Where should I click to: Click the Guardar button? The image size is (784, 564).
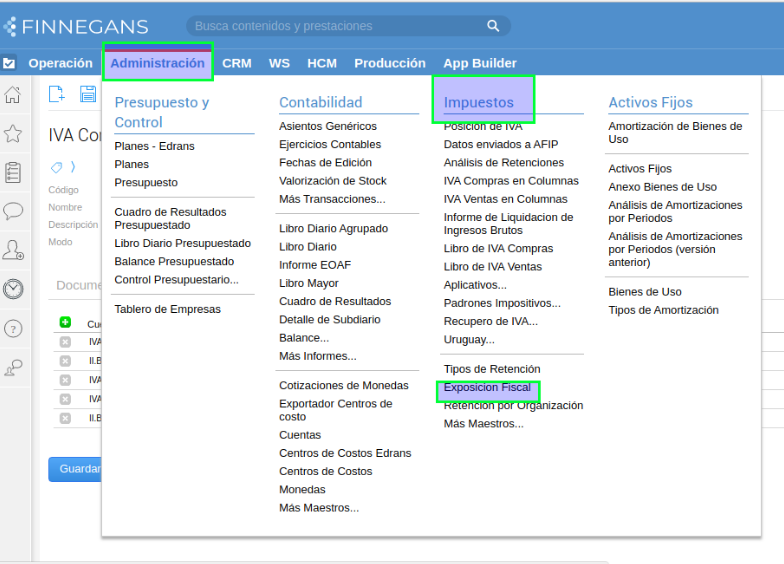click(75, 469)
